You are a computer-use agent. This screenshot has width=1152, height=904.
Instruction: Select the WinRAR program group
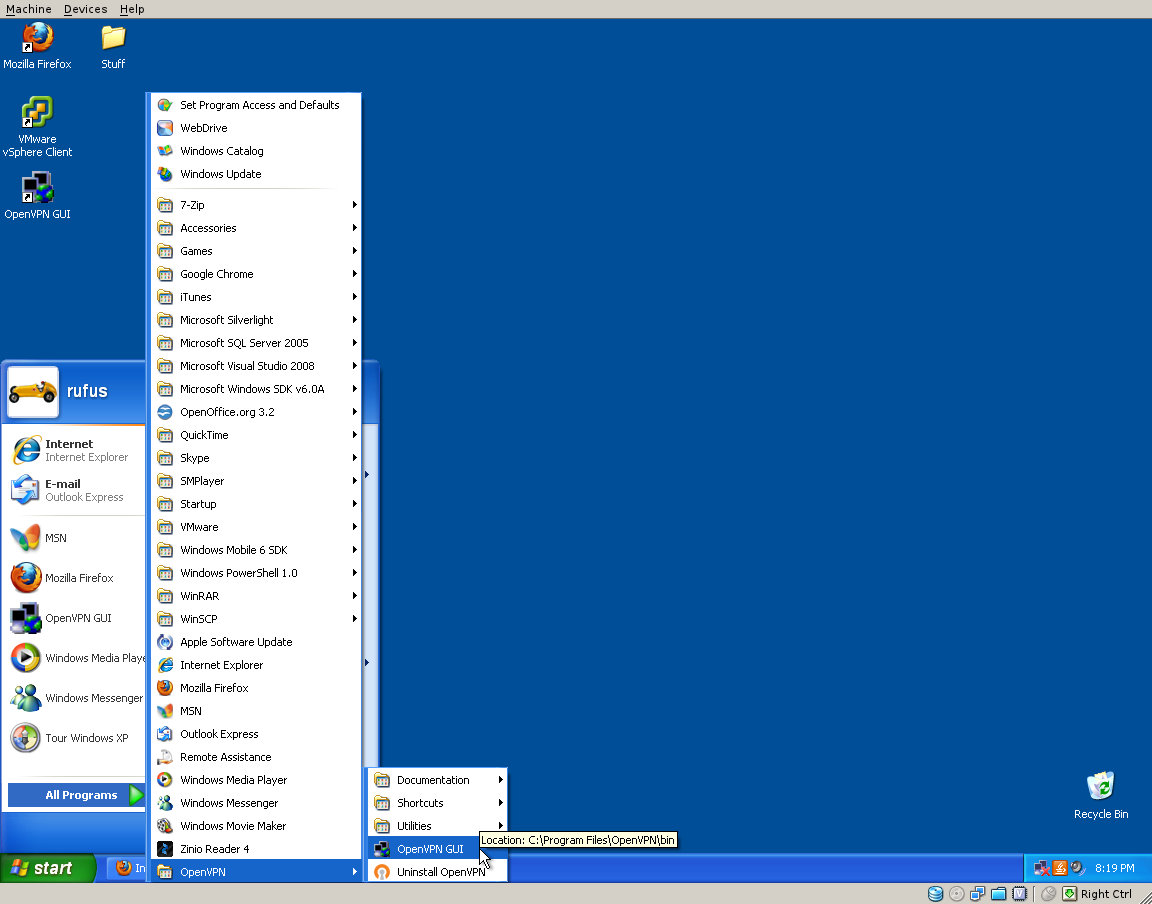pos(256,596)
